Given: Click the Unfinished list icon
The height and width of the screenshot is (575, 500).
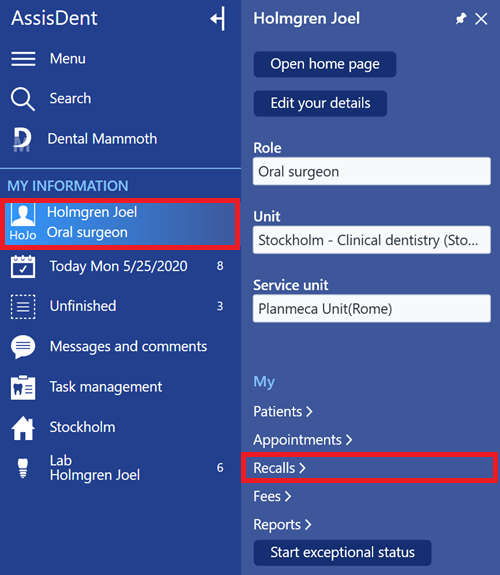Looking at the screenshot, I should (23, 307).
